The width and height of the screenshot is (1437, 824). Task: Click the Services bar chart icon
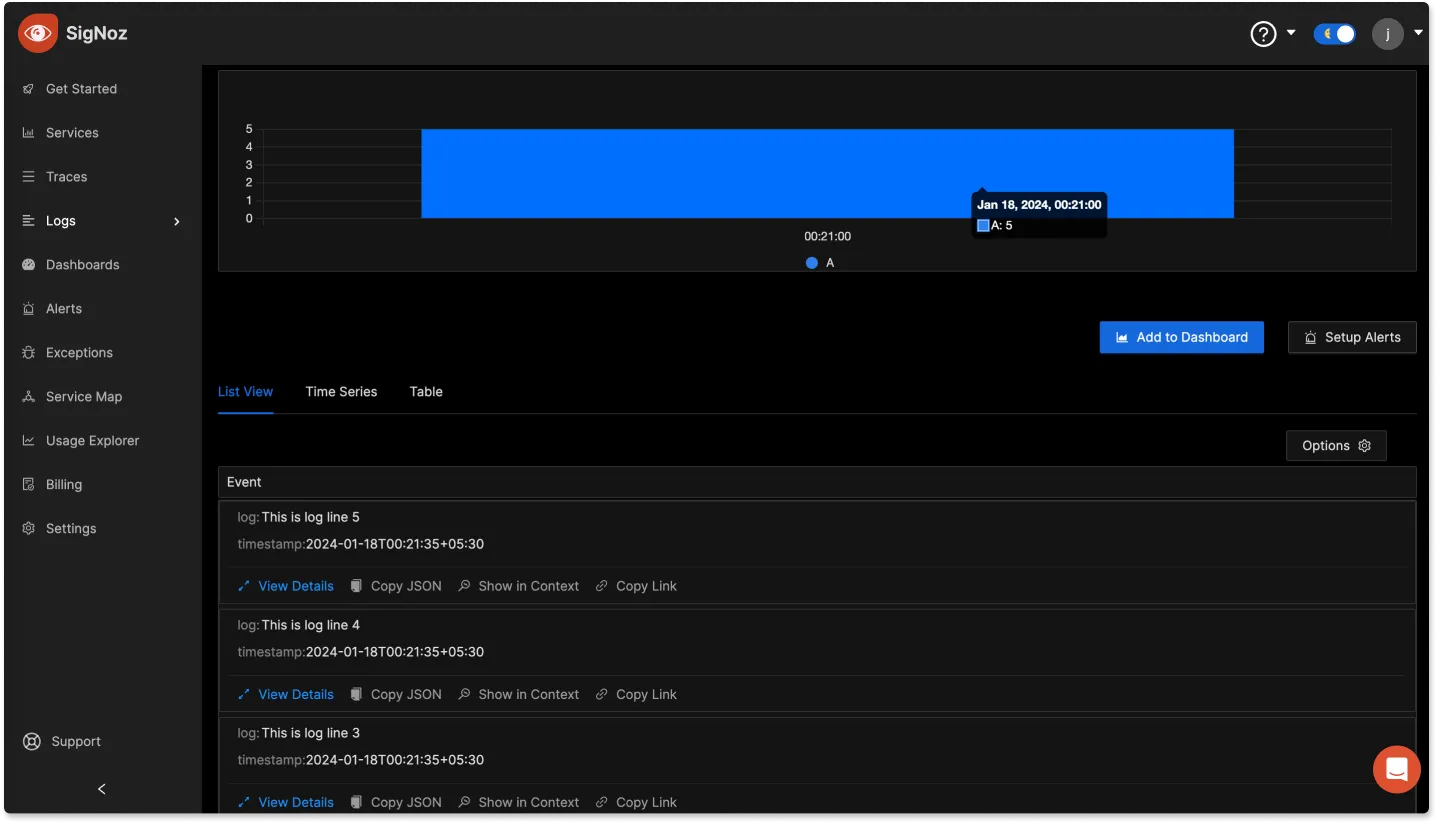click(x=28, y=133)
